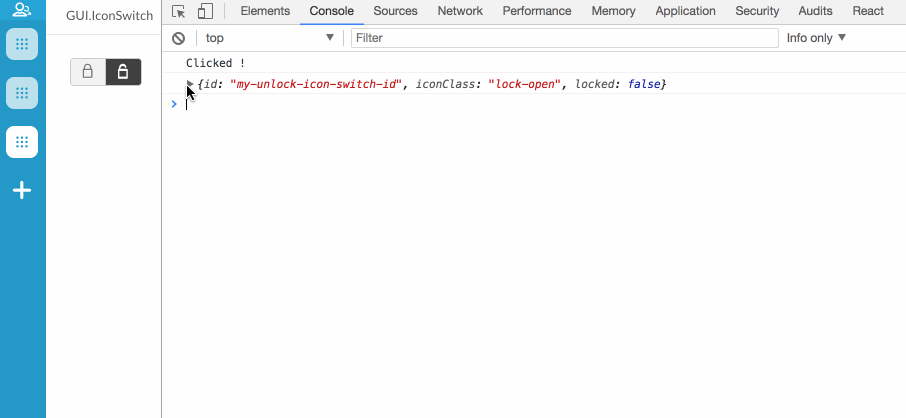Screen dimensions: 906x418
Task: Select the 'Clicked !' console message
Action: click(x=216, y=63)
